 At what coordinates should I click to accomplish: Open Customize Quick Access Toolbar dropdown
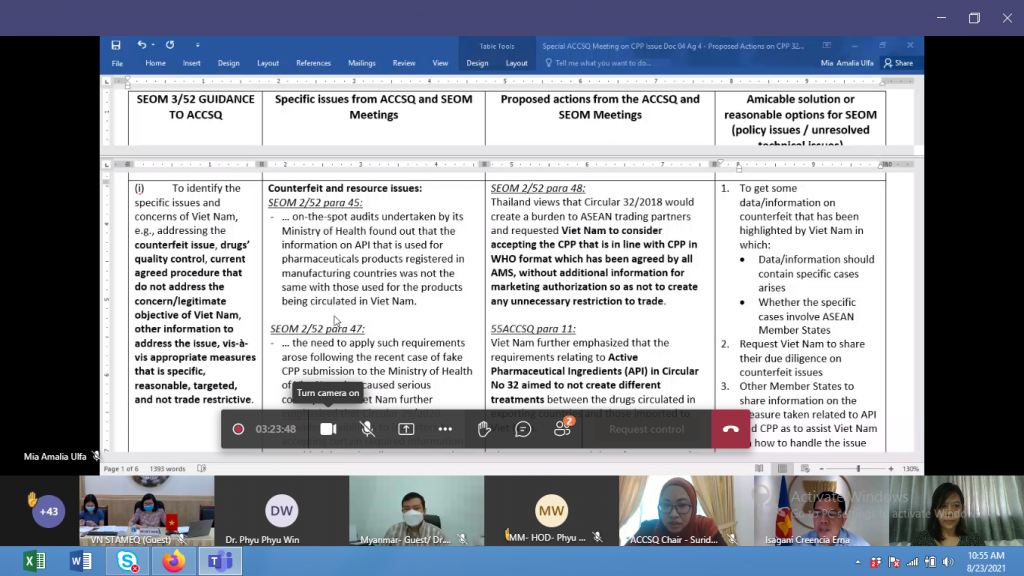click(197, 45)
